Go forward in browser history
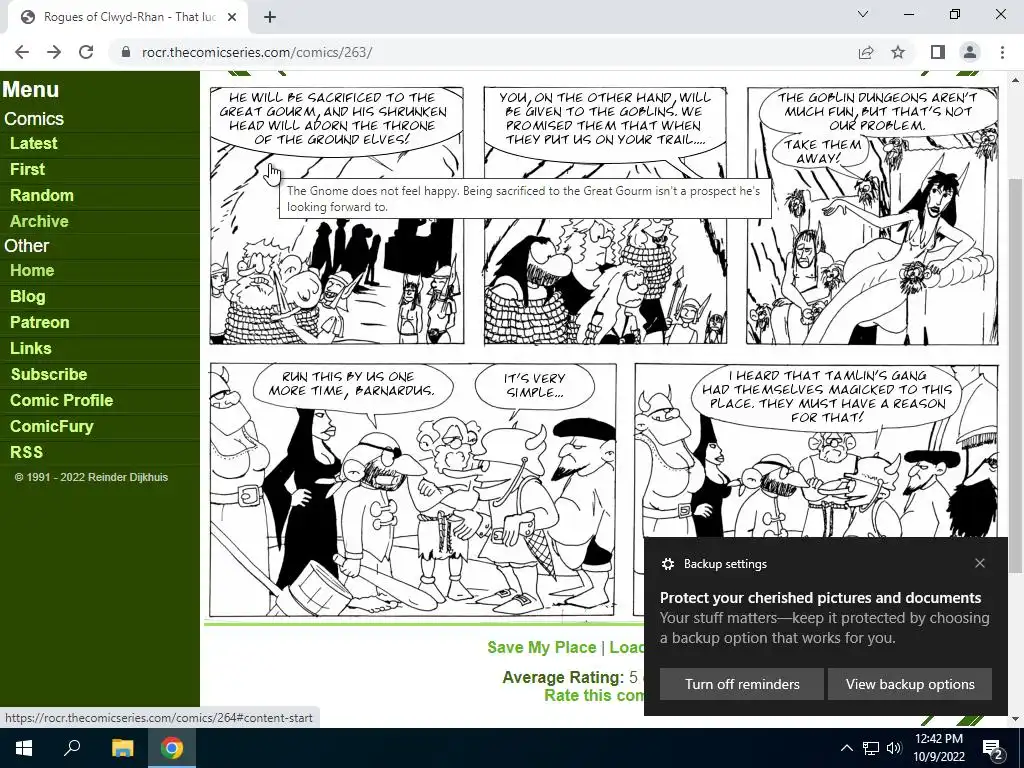Viewport: 1024px width, 768px height. click(54, 52)
